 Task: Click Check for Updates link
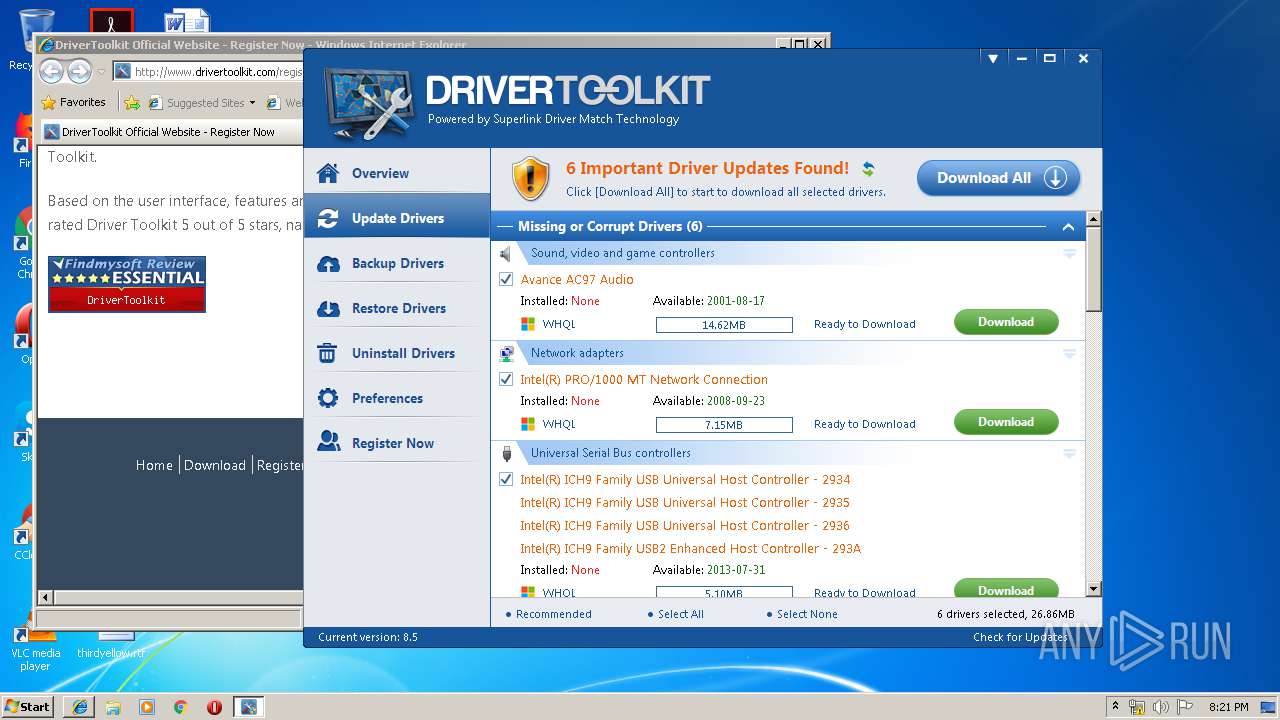(1020, 637)
